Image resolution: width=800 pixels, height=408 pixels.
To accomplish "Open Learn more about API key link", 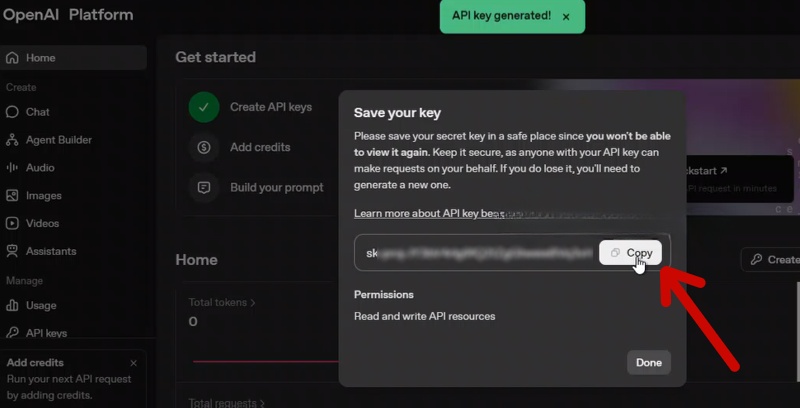I will [x=430, y=213].
